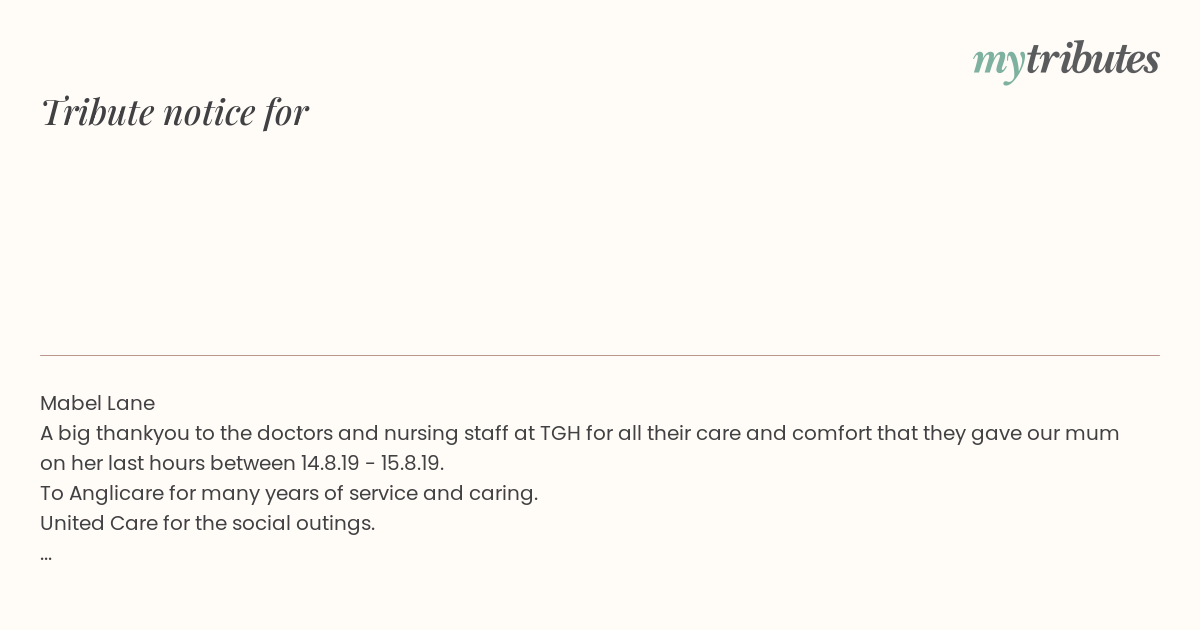
Task: Click the name "Mabel Lane"
Action: click(97, 403)
